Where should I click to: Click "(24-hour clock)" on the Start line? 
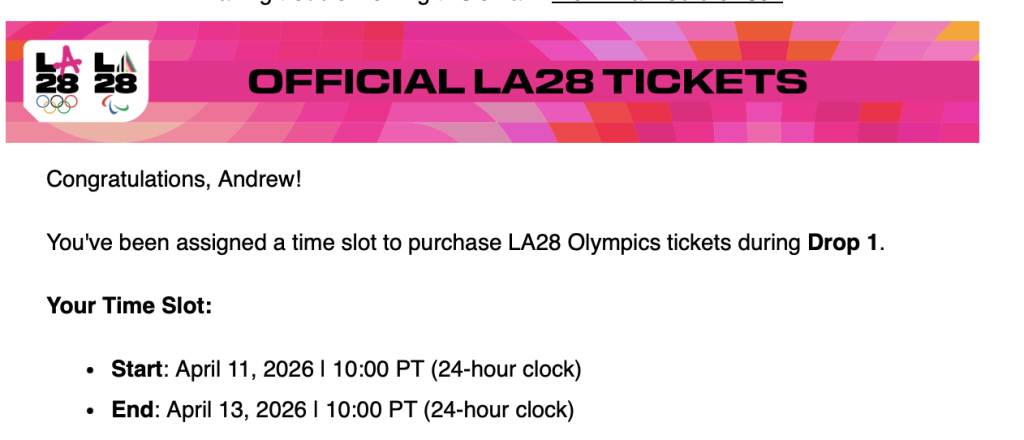click(506, 369)
